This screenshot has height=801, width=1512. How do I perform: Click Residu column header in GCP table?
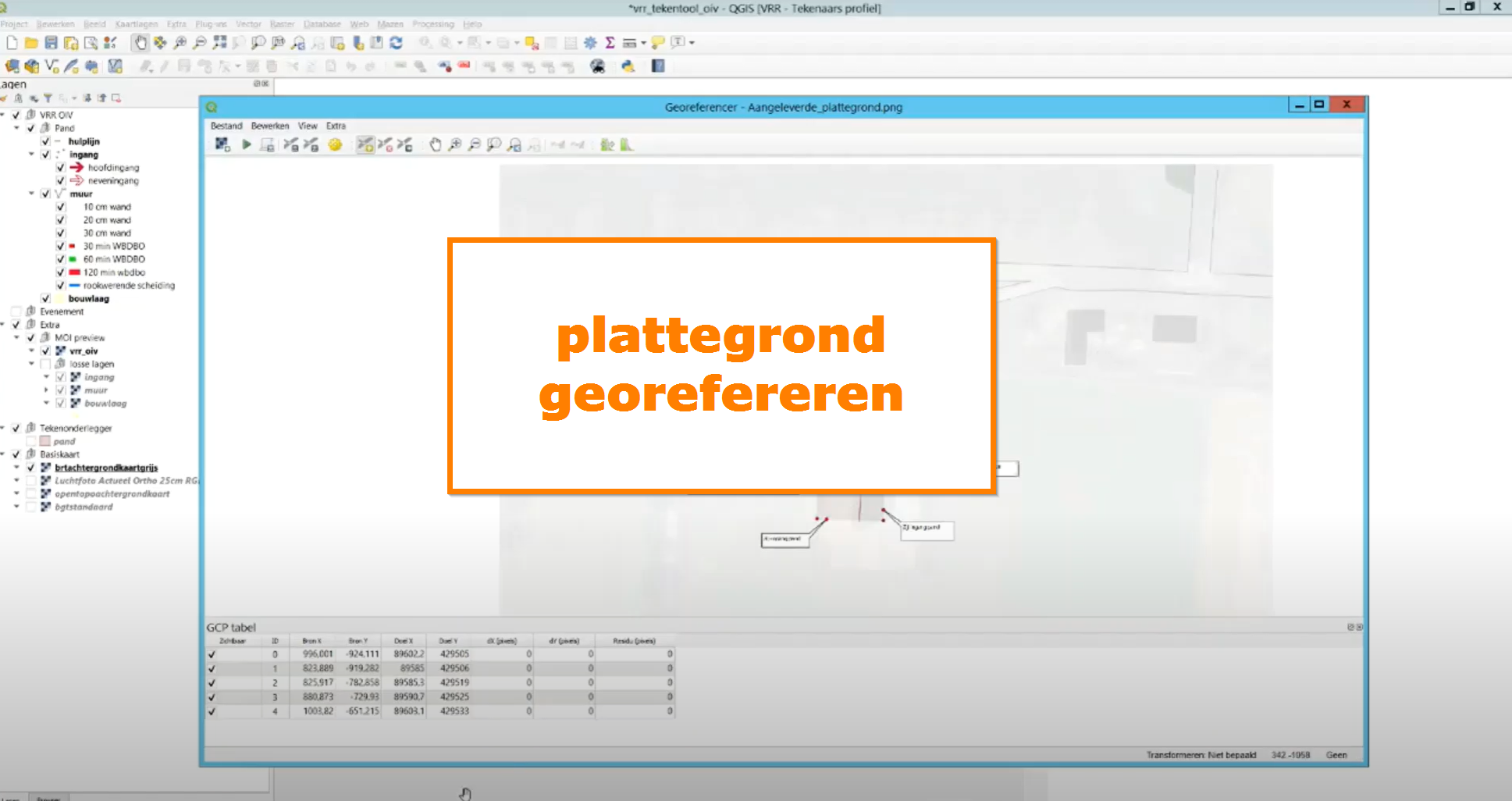coord(634,641)
